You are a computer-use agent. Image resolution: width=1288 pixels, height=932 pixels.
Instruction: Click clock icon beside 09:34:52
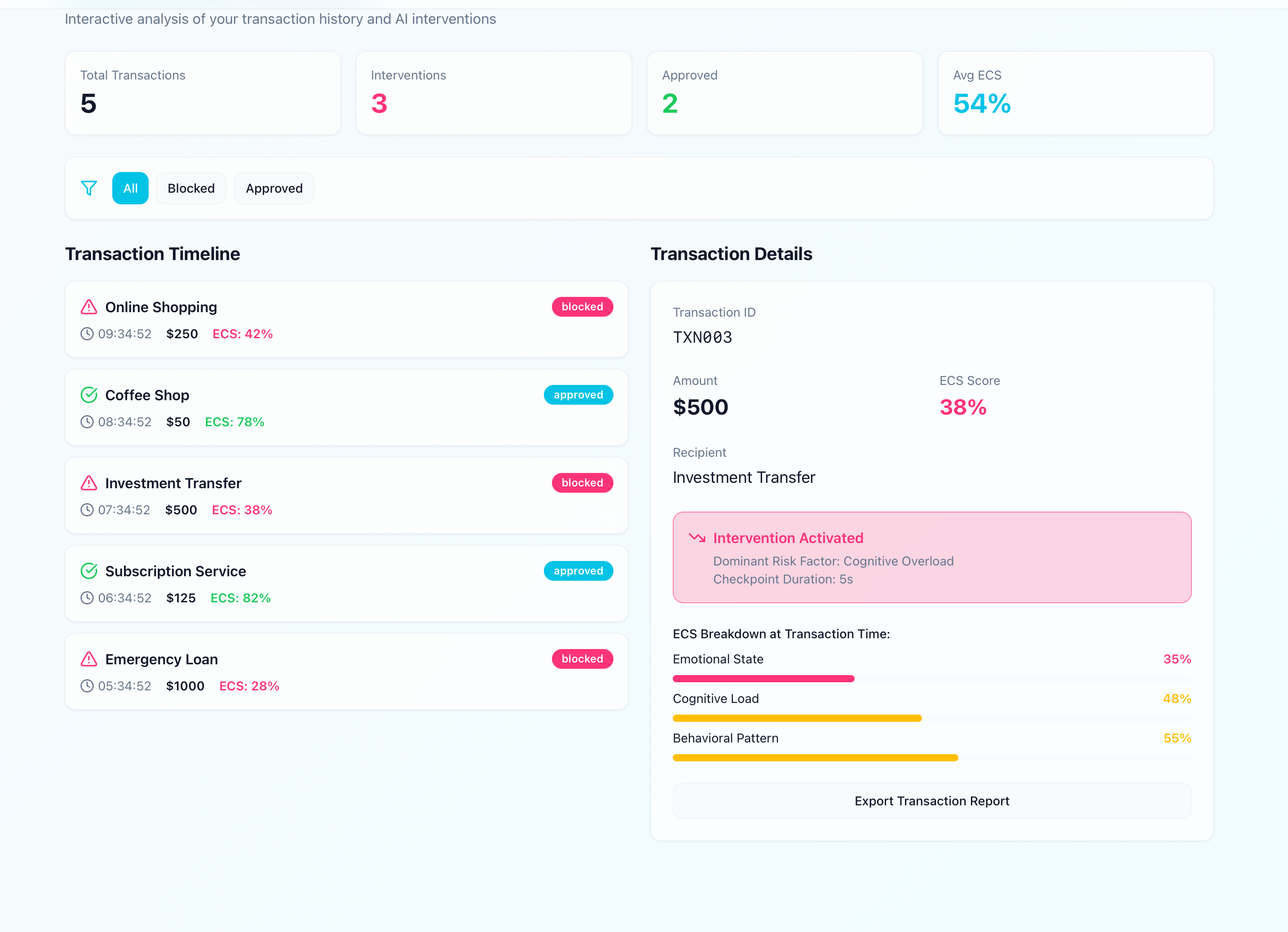[x=87, y=334]
